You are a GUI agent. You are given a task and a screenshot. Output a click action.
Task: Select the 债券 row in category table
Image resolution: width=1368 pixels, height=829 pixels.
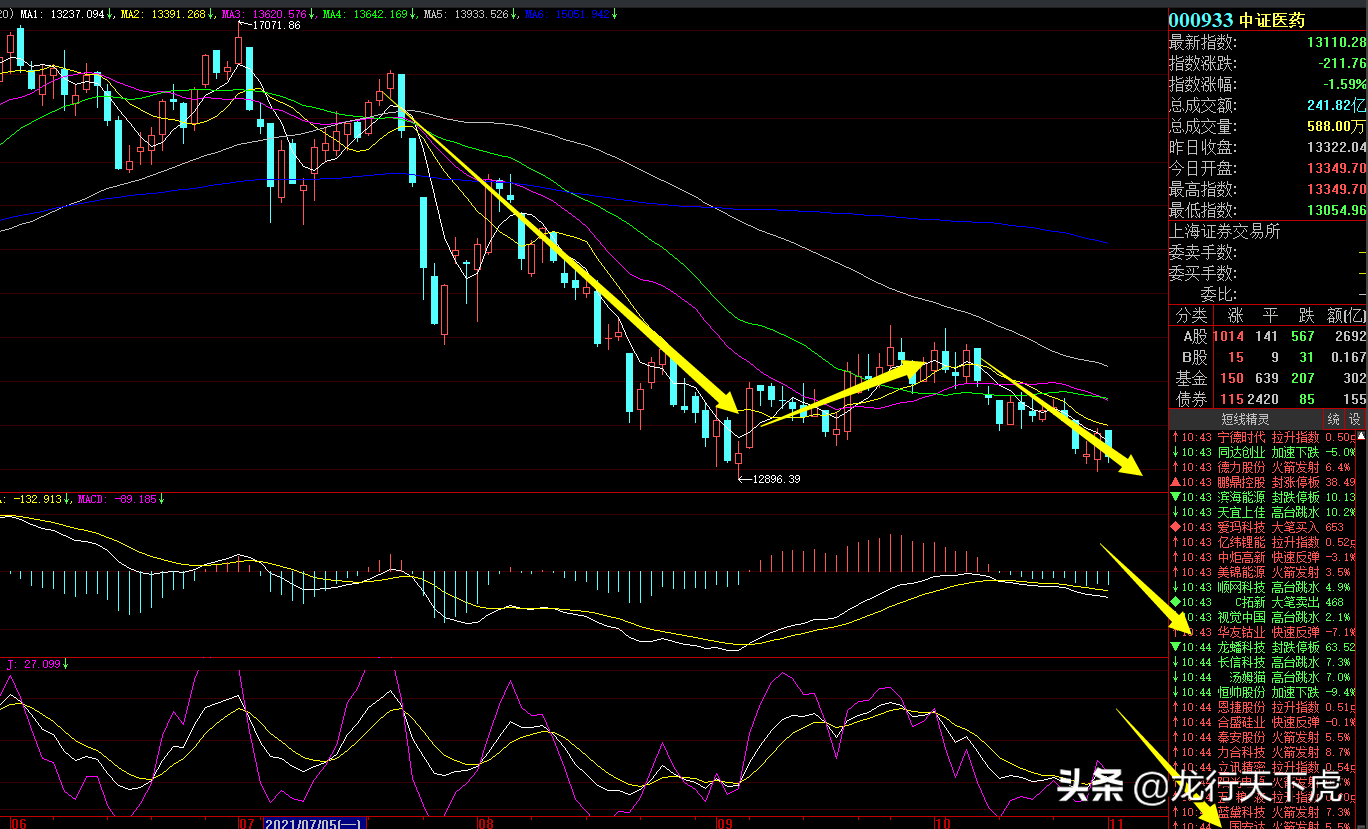point(1267,400)
